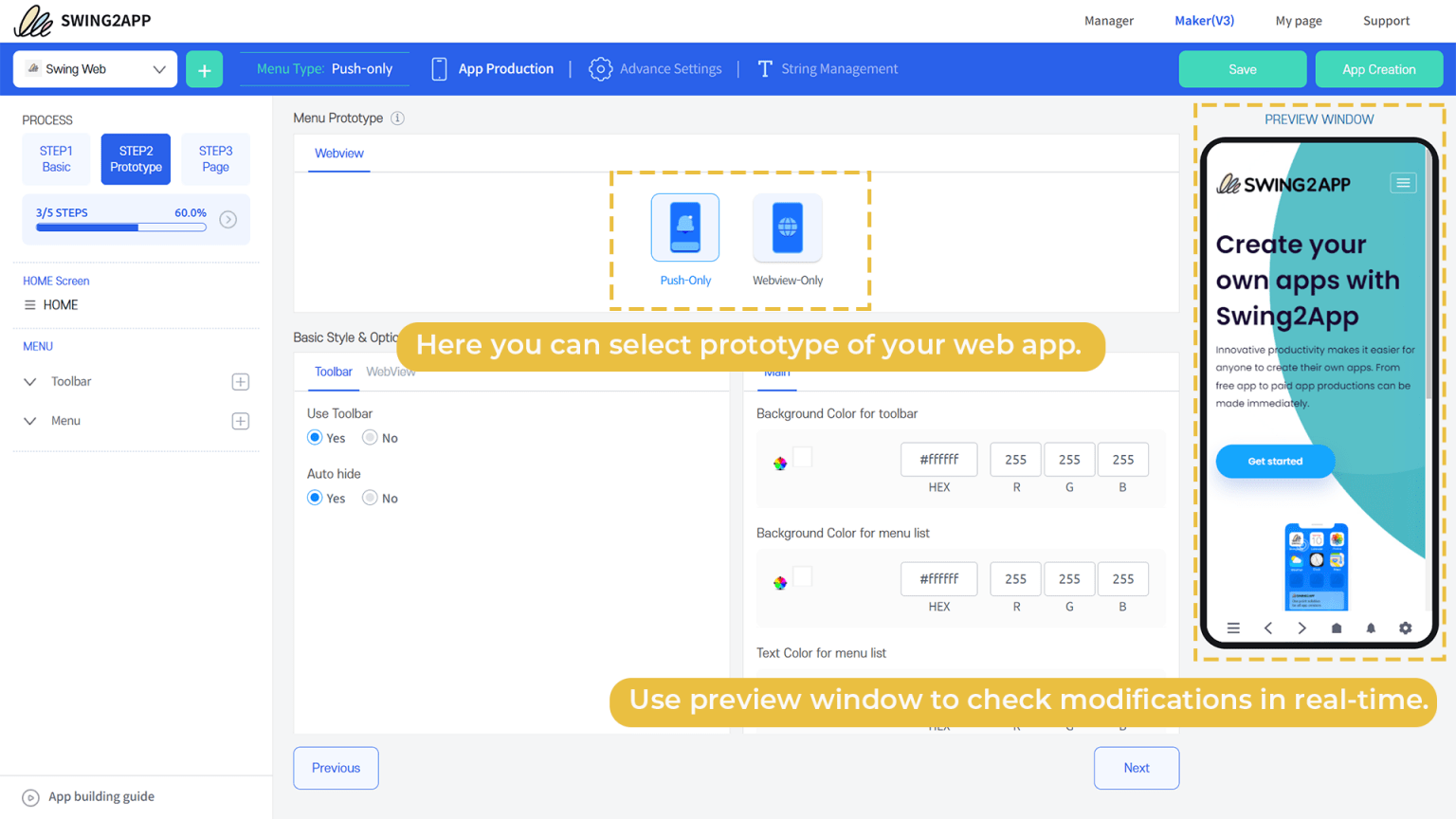Click the green plus icon beside Swing Web
1456x819 pixels.
click(204, 68)
